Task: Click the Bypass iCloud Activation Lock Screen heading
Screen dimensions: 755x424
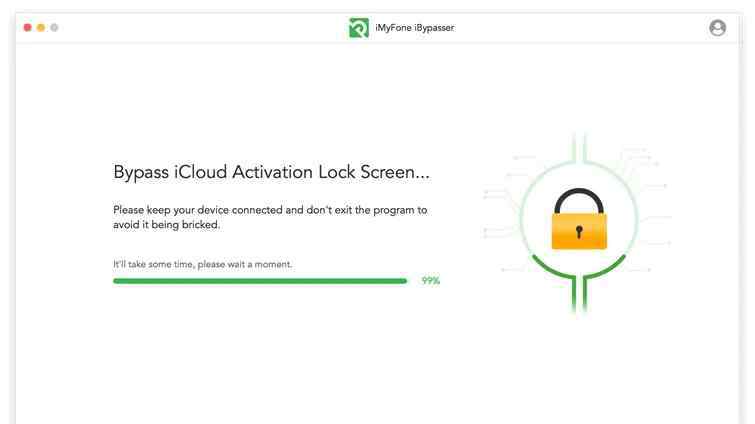Action: click(271, 172)
